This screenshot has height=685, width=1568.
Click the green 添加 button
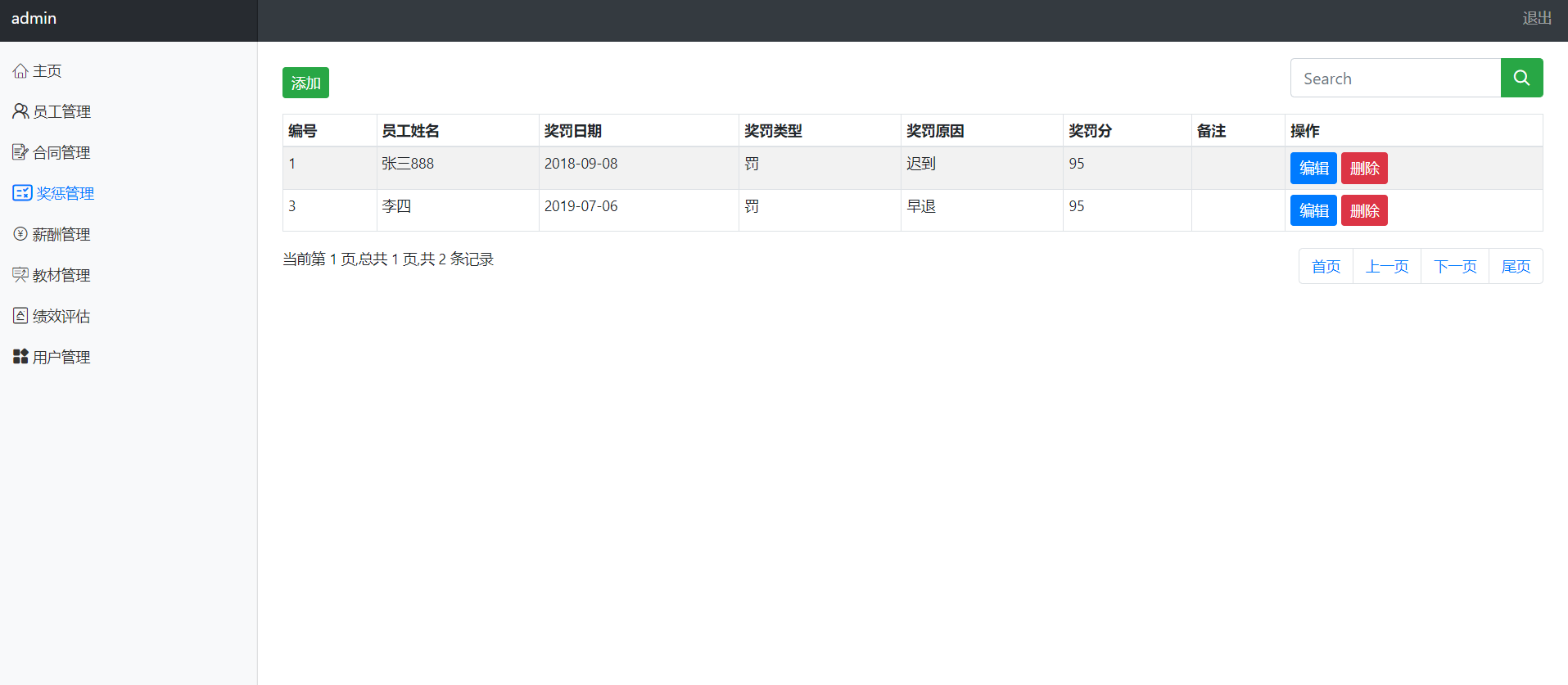[305, 83]
